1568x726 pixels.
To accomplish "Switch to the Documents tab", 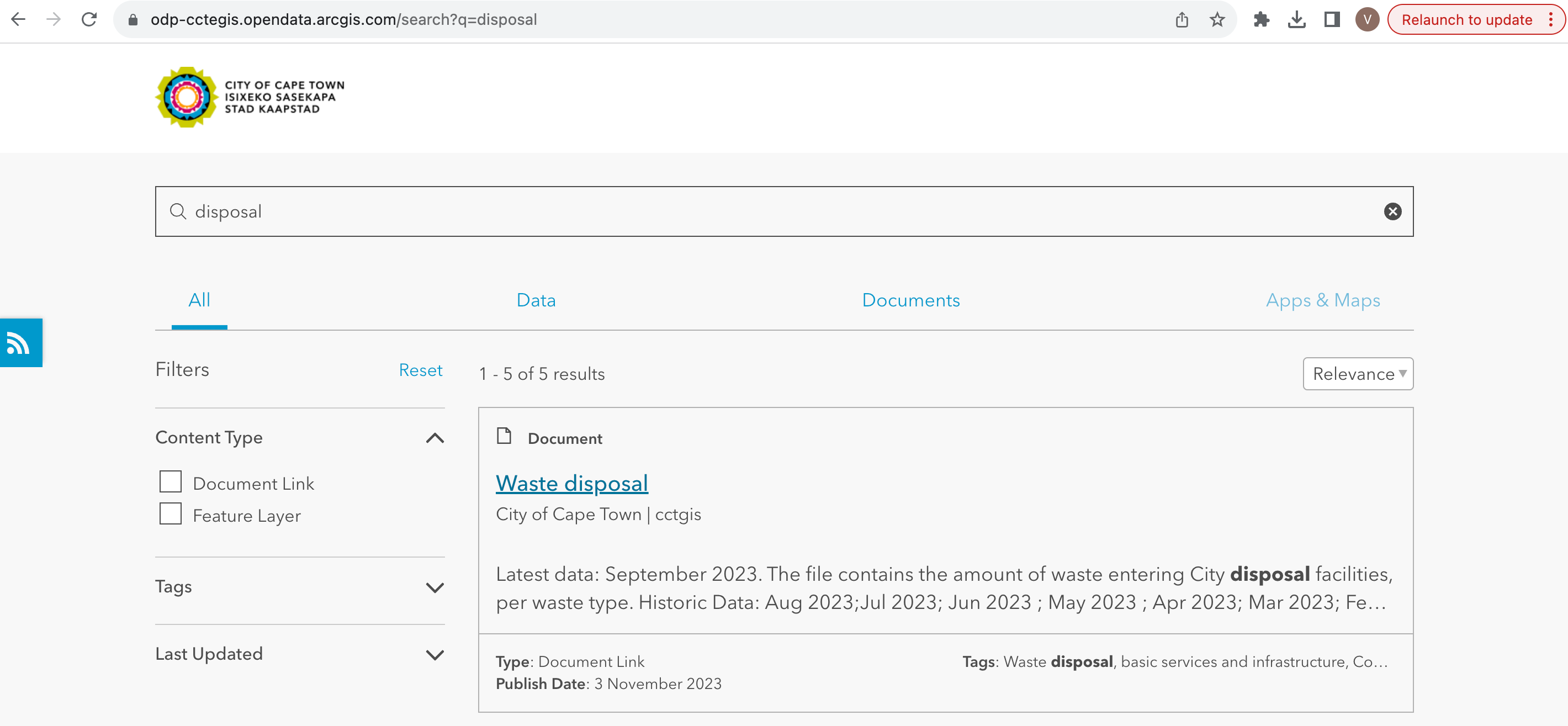I will pos(910,300).
